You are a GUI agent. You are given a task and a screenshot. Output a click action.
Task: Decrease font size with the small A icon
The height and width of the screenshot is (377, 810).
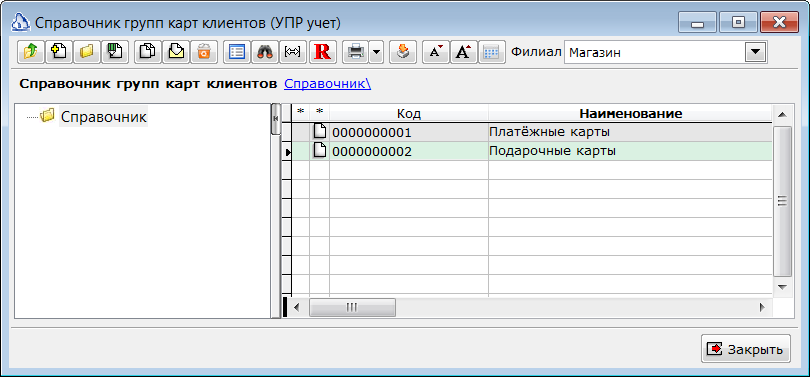coord(437,52)
